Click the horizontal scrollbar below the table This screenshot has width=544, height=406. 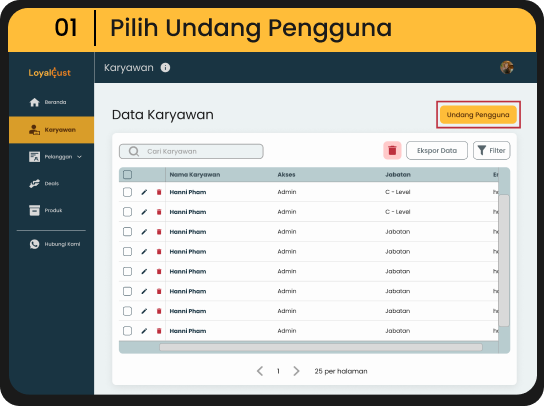(321, 347)
